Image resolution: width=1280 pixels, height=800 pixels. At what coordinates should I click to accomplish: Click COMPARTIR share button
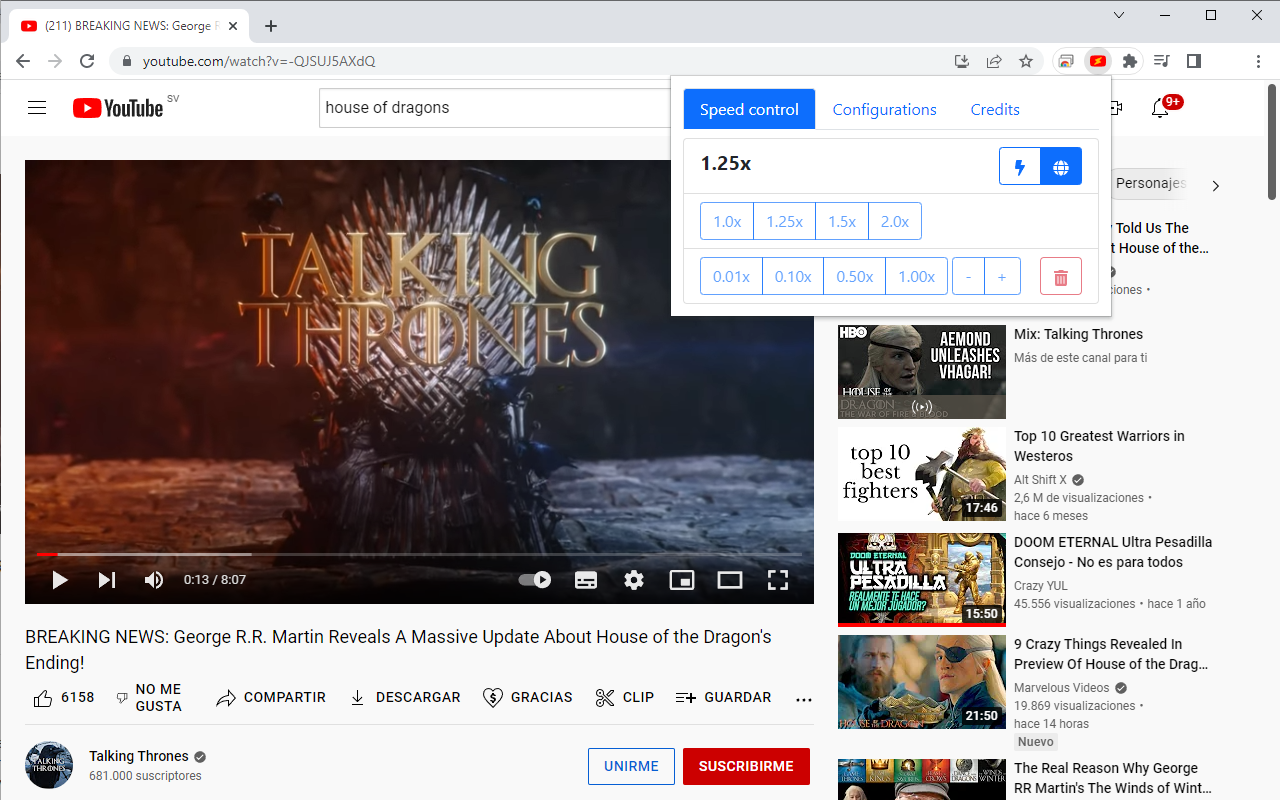click(x=271, y=698)
